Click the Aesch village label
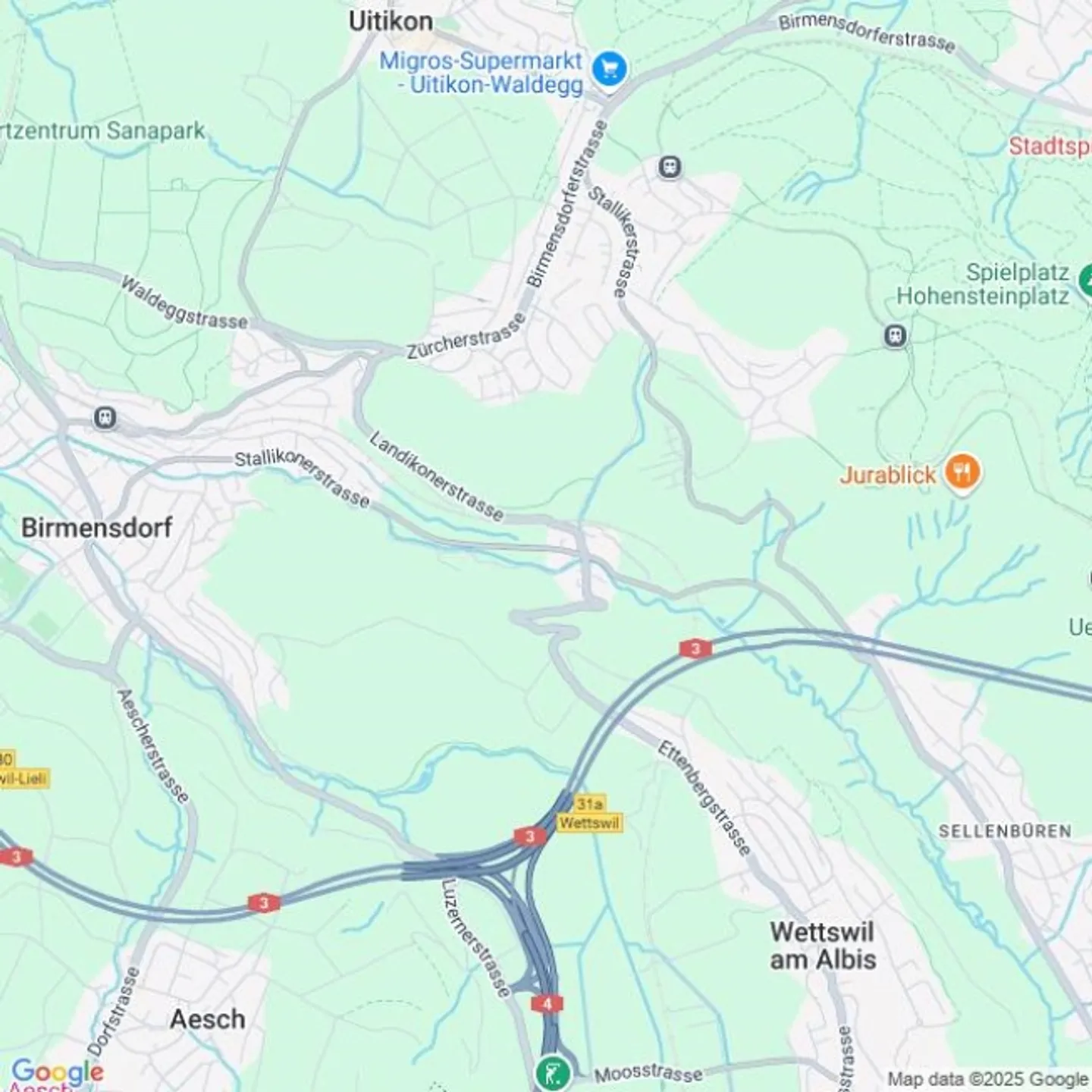This screenshot has width=1092, height=1092. coord(207,1019)
